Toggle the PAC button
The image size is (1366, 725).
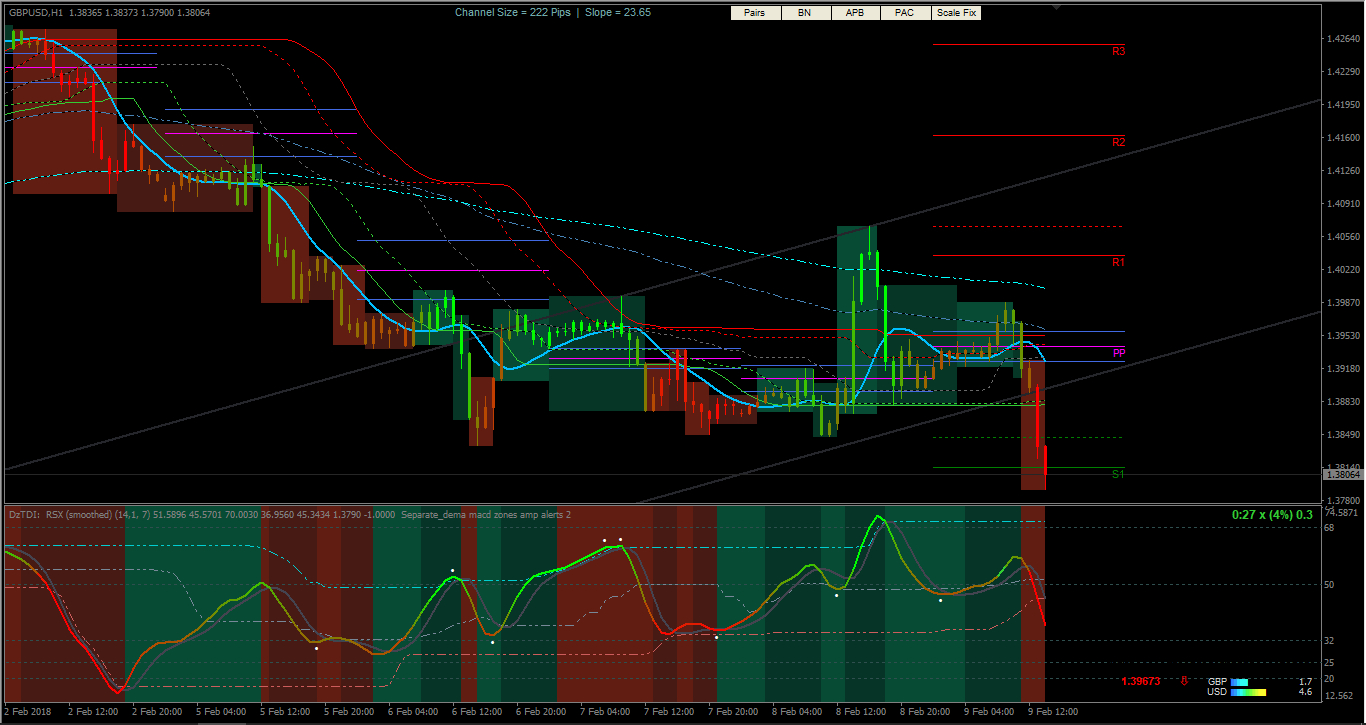pos(905,13)
